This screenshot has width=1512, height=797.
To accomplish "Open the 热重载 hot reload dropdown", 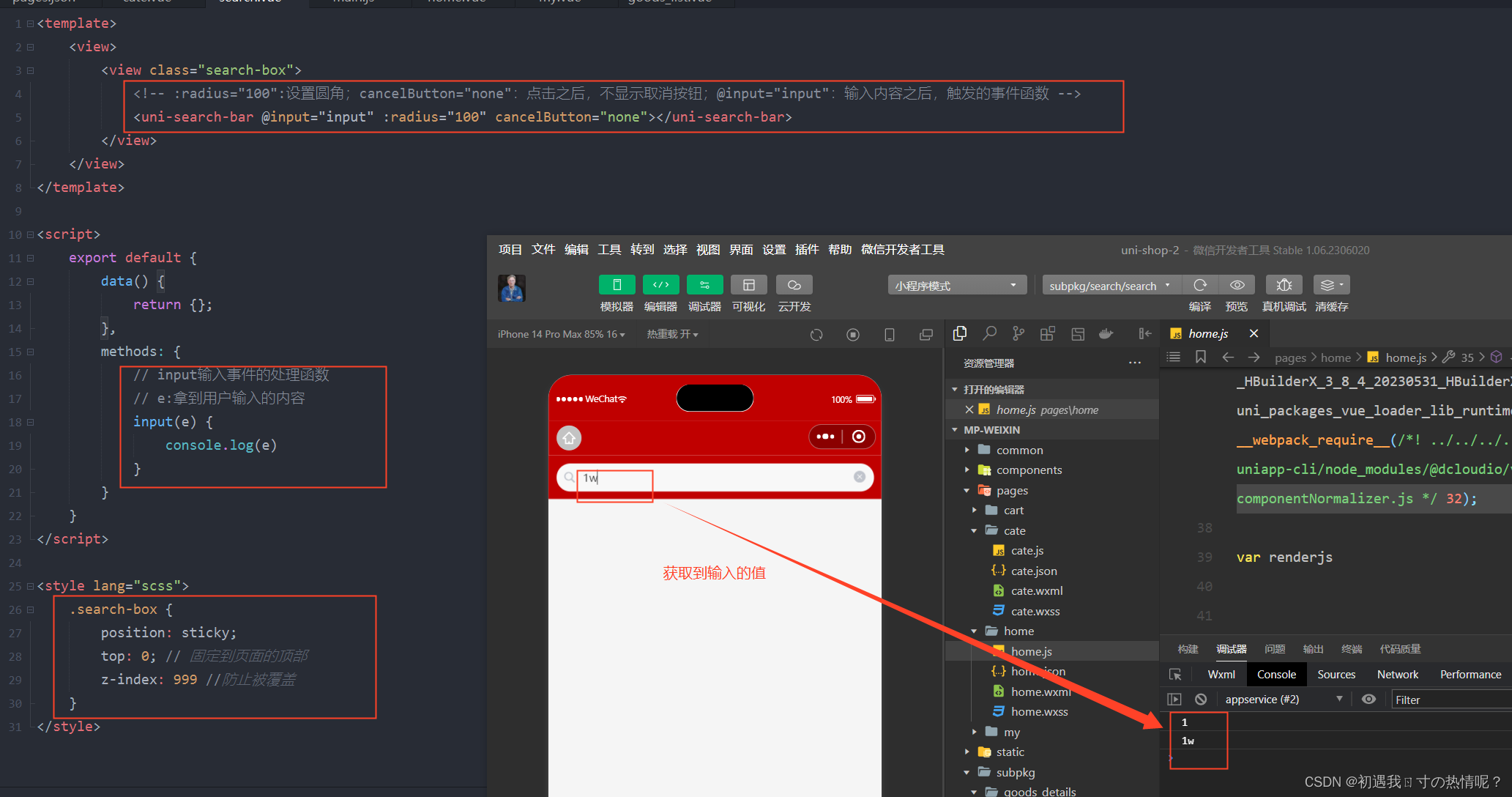I will coord(672,335).
